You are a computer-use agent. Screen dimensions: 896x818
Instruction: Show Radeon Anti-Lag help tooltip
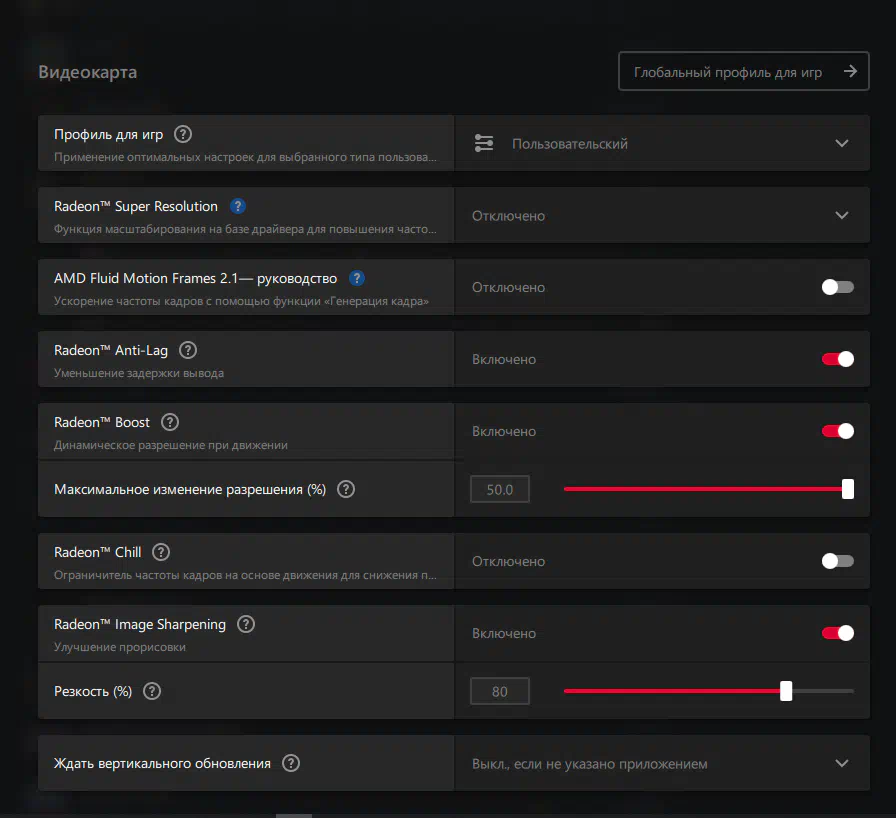tap(188, 350)
